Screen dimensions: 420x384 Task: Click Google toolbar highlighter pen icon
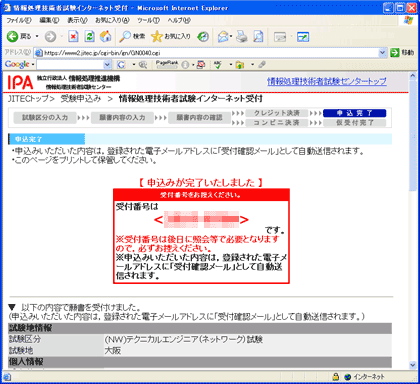pyautogui.click(x=262, y=64)
